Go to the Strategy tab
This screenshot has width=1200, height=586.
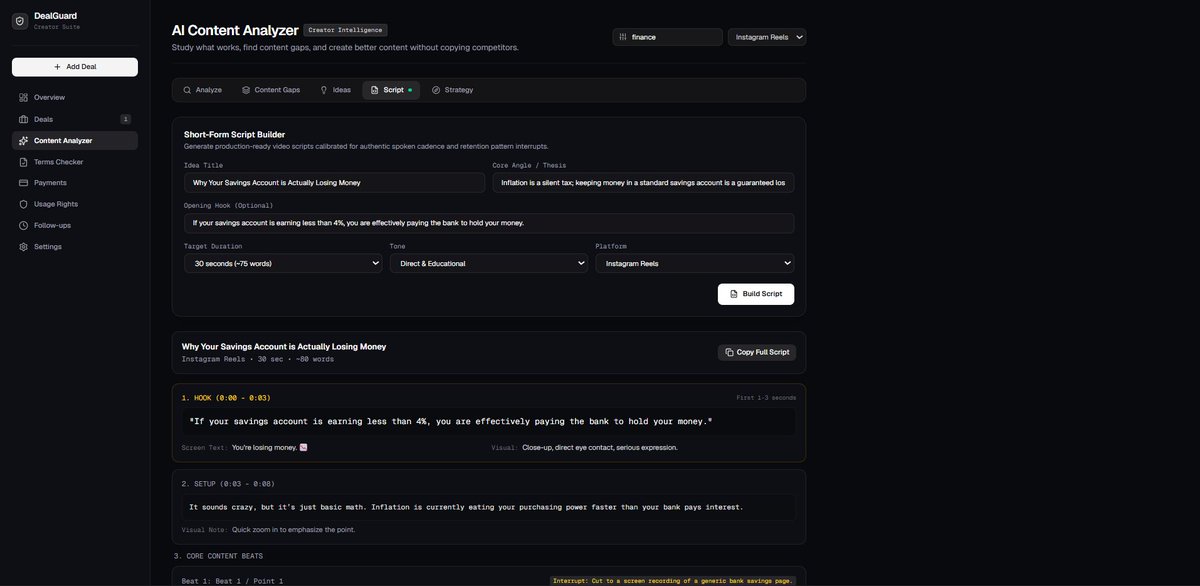pos(453,90)
